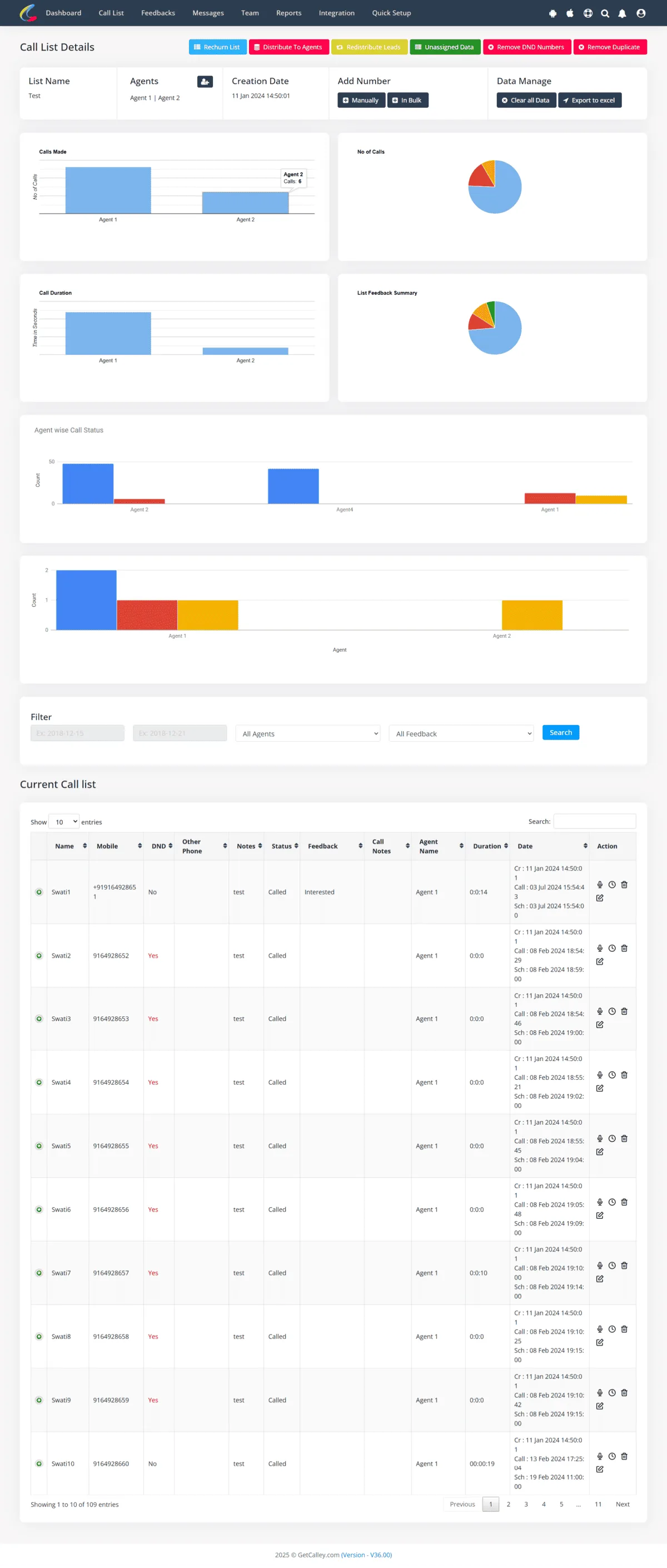Expand the Swati5 row details toggle
This screenshot has height=1568, width=667.
pos(39,1145)
